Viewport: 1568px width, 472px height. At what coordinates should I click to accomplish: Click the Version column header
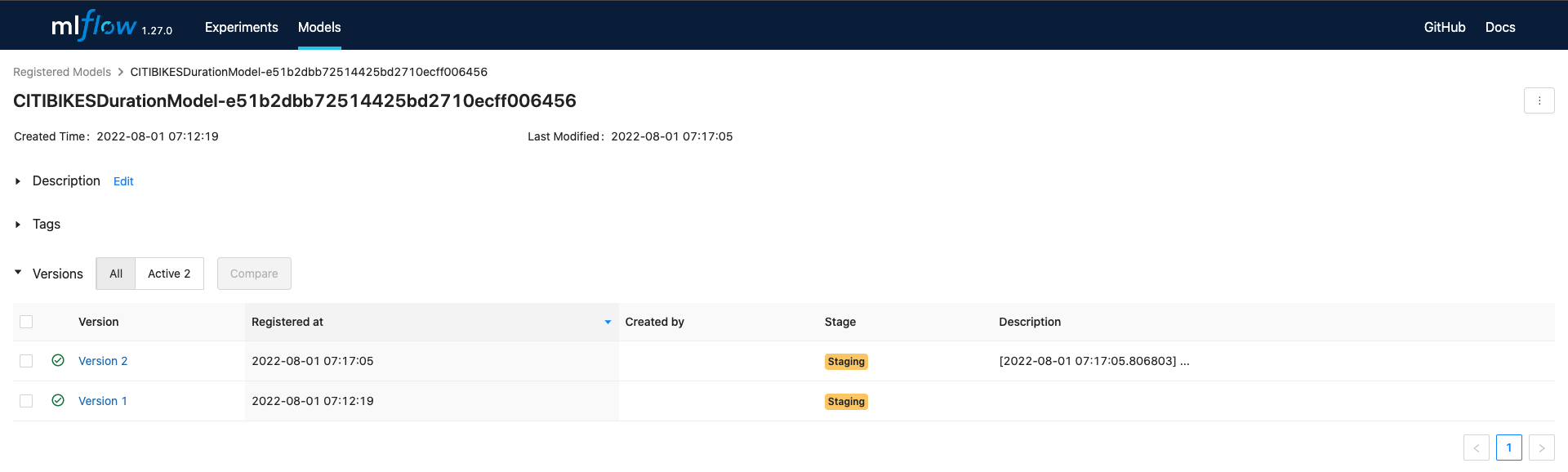[x=99, y=322]
